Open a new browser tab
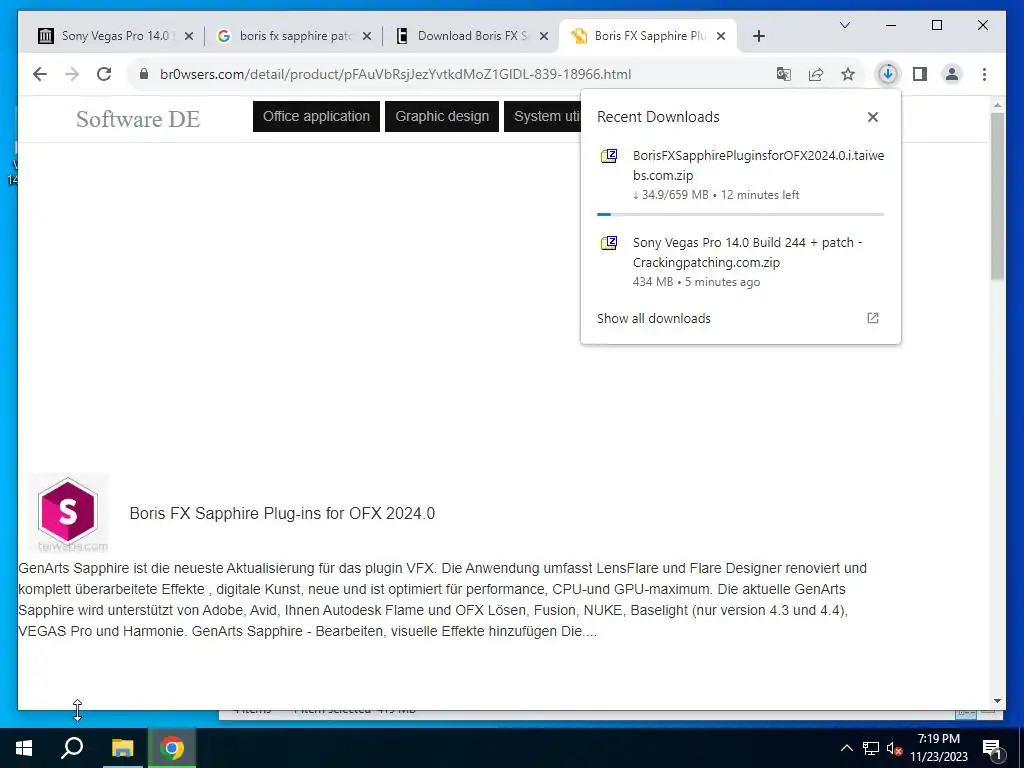The width and height of the screenshot is (1024, 768). tap(758, 36)
